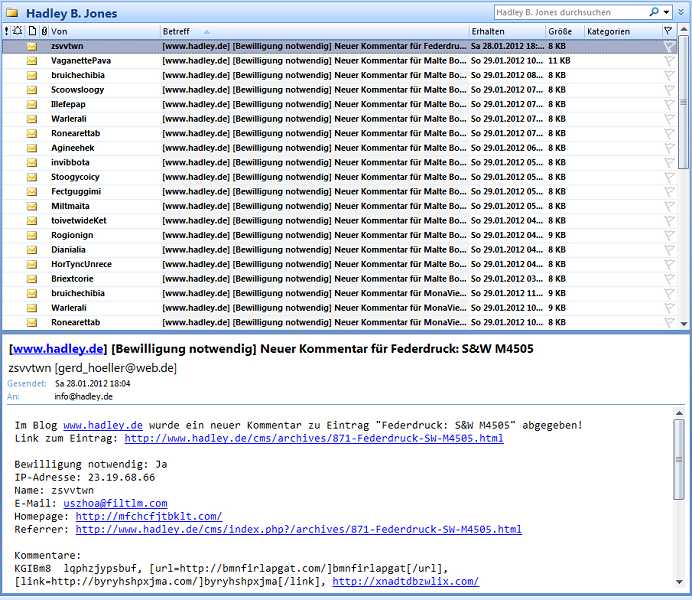Expand the query builder chevron

click(682, 13)
